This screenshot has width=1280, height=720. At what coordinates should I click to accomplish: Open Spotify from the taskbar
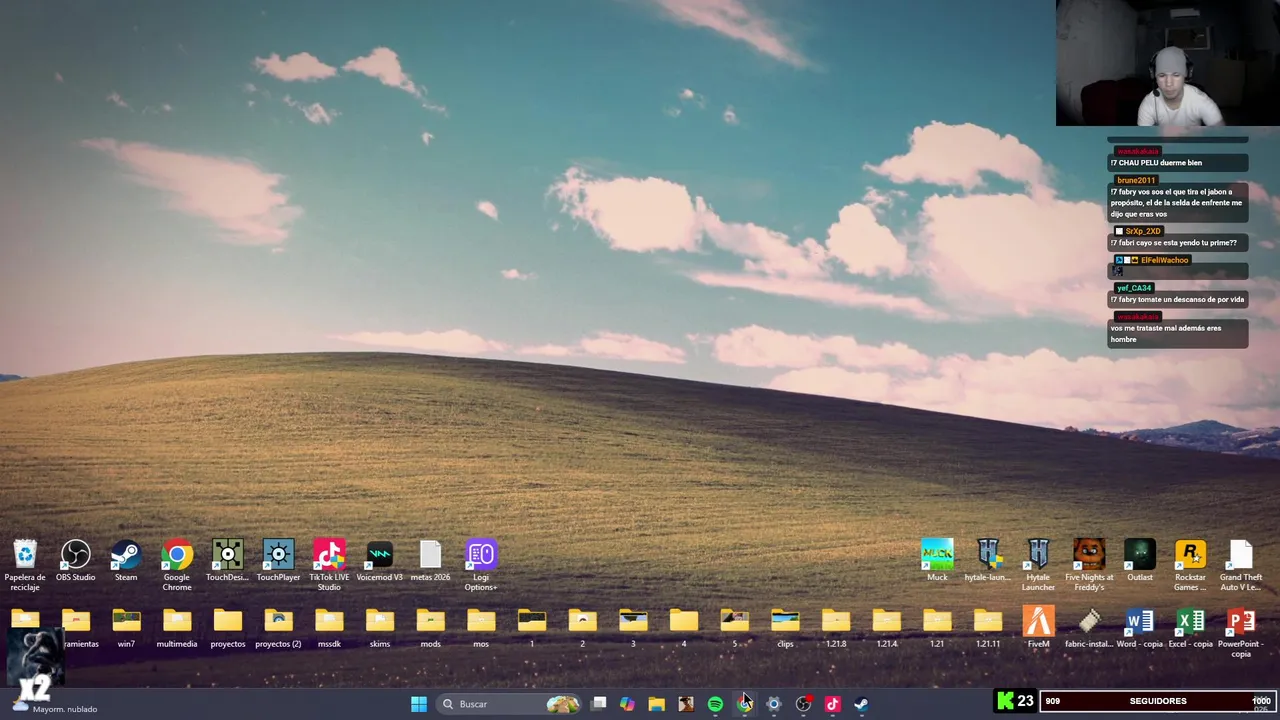715,704
